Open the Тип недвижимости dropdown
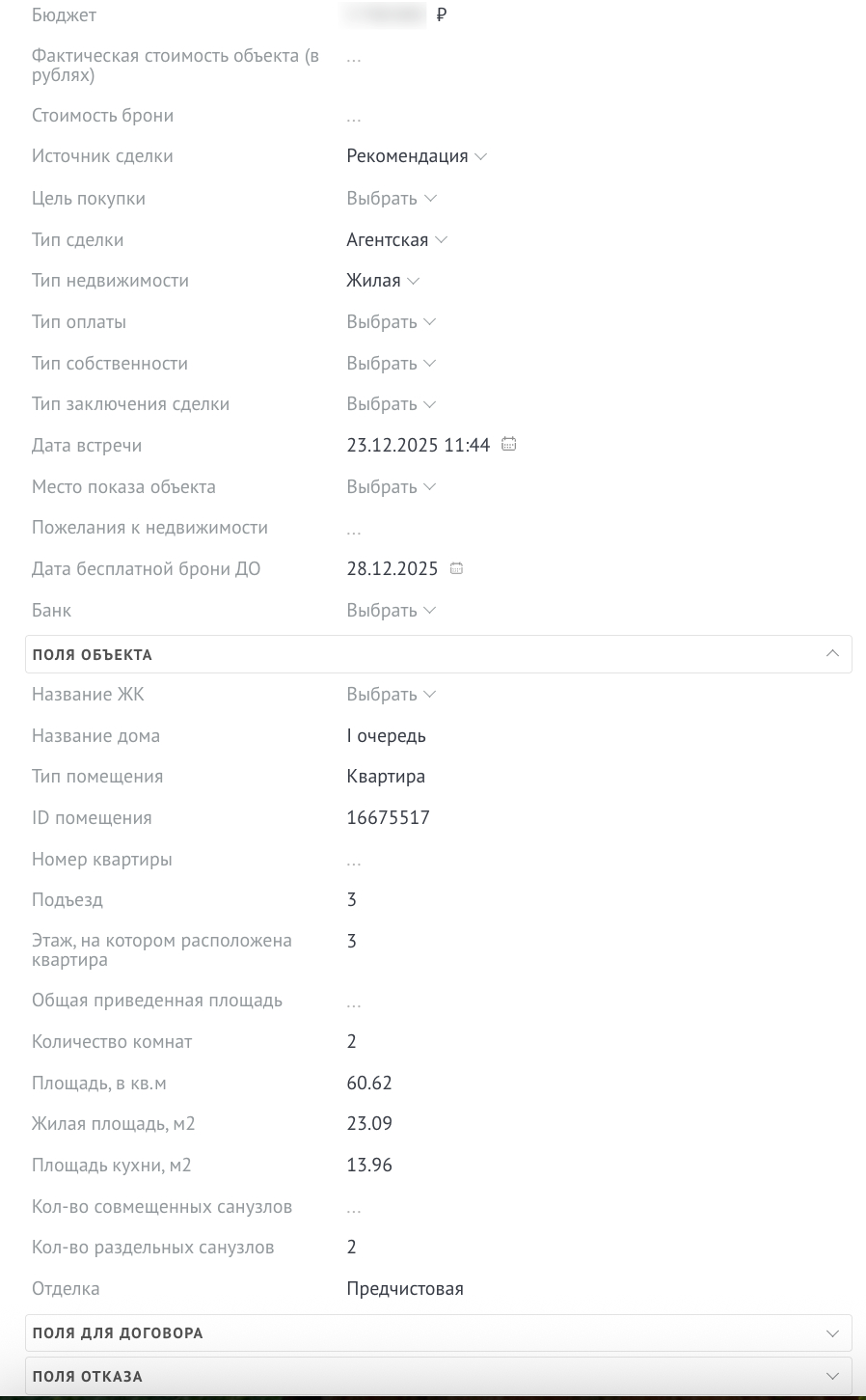This screenshot has width=866, height=1400. (x=383, y=281)
